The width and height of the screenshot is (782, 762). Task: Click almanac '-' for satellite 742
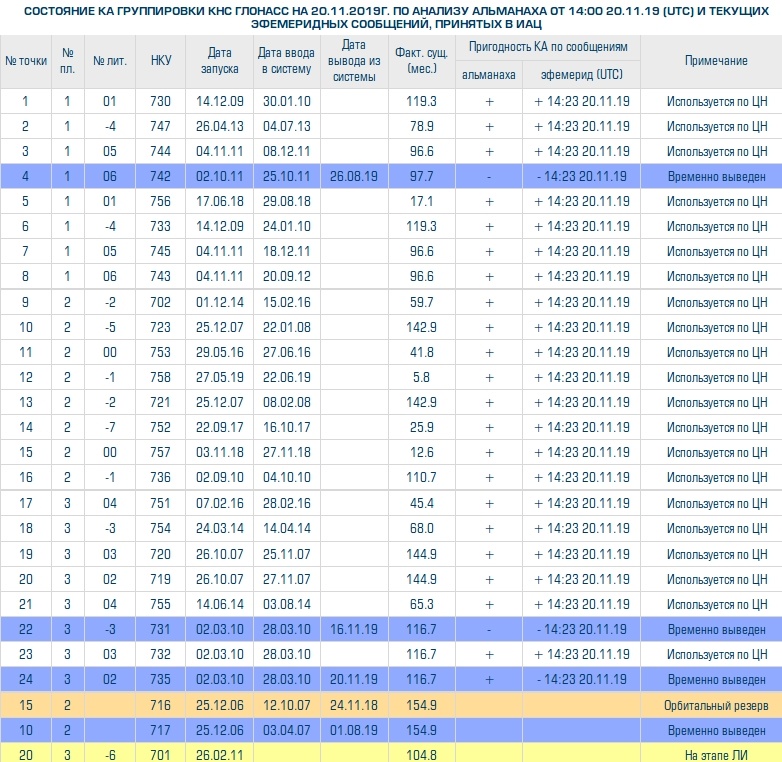[x=489, y=177]
